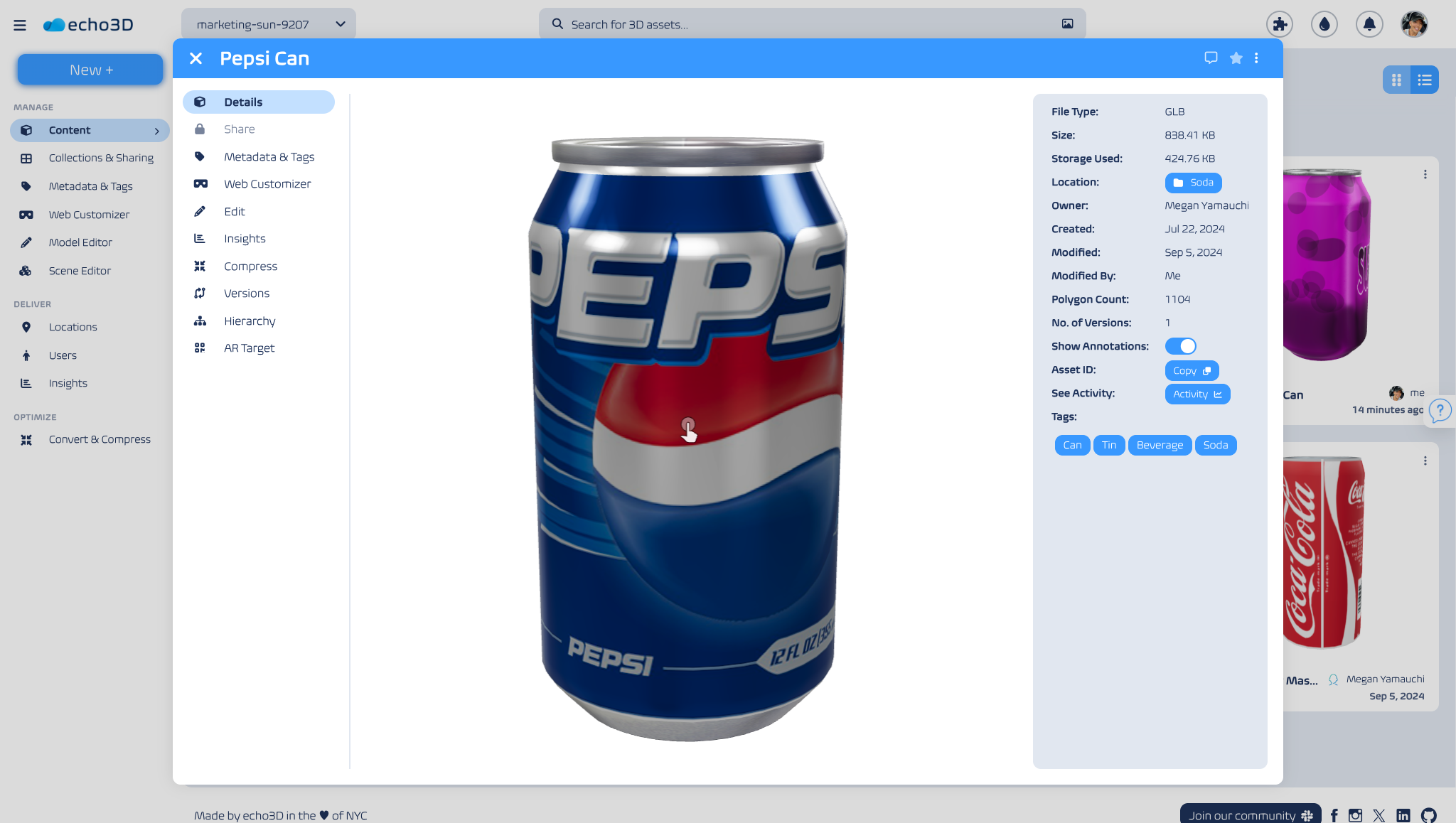This screenshot has height=823, width=1456.
Task: Open the user profile avatar
Action: (x=1414, y=24)
